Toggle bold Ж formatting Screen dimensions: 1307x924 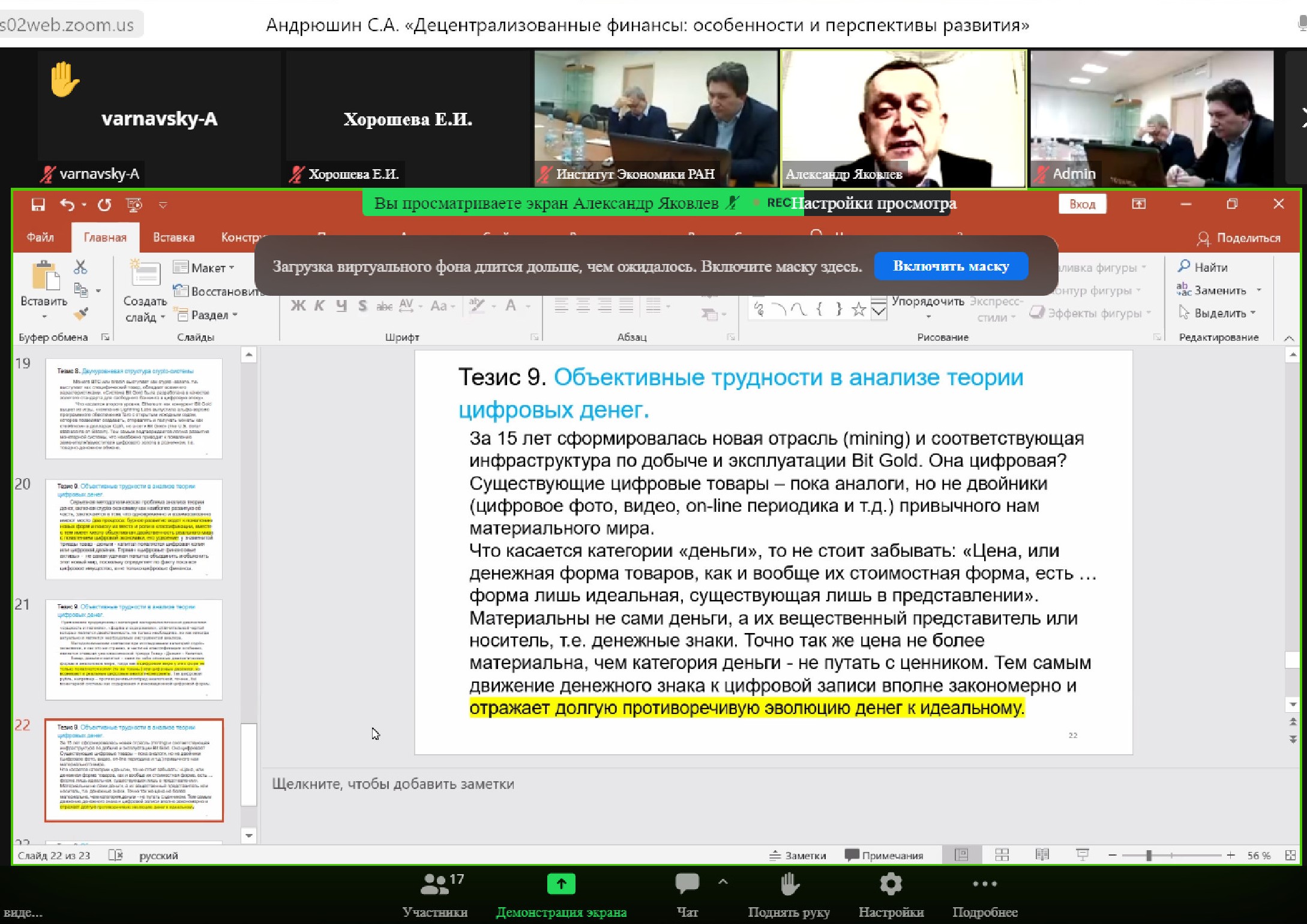298,305
